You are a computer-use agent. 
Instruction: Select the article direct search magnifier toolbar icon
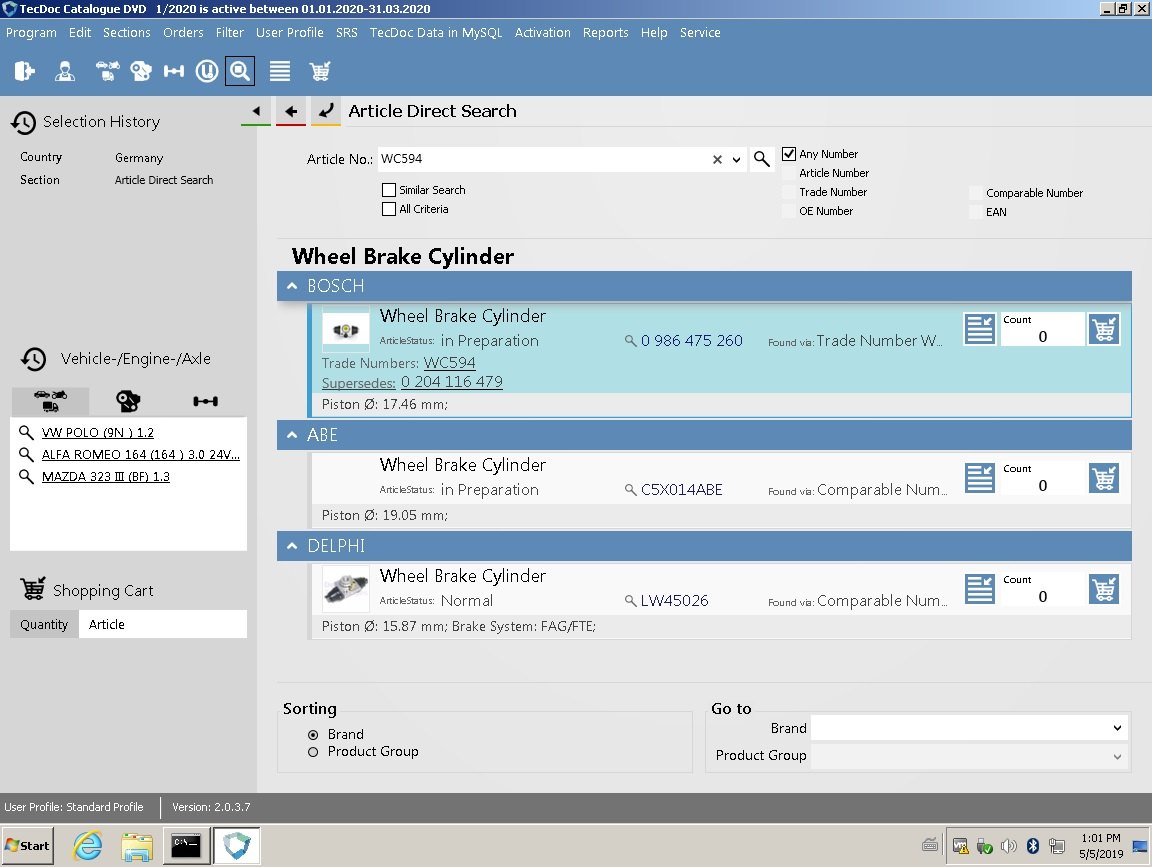click(240, 71)
